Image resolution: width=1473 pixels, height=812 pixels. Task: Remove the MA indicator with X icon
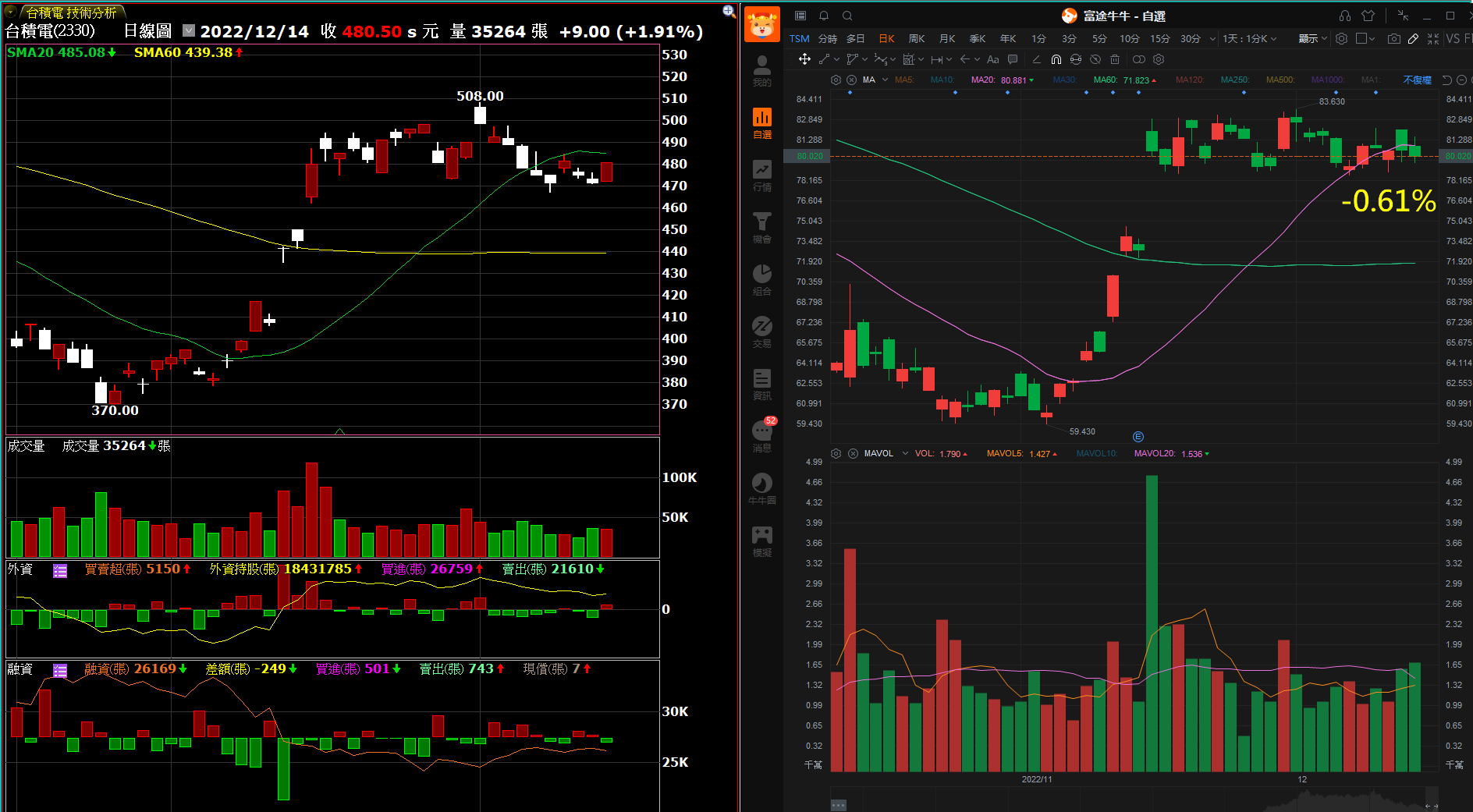(852, 80)
